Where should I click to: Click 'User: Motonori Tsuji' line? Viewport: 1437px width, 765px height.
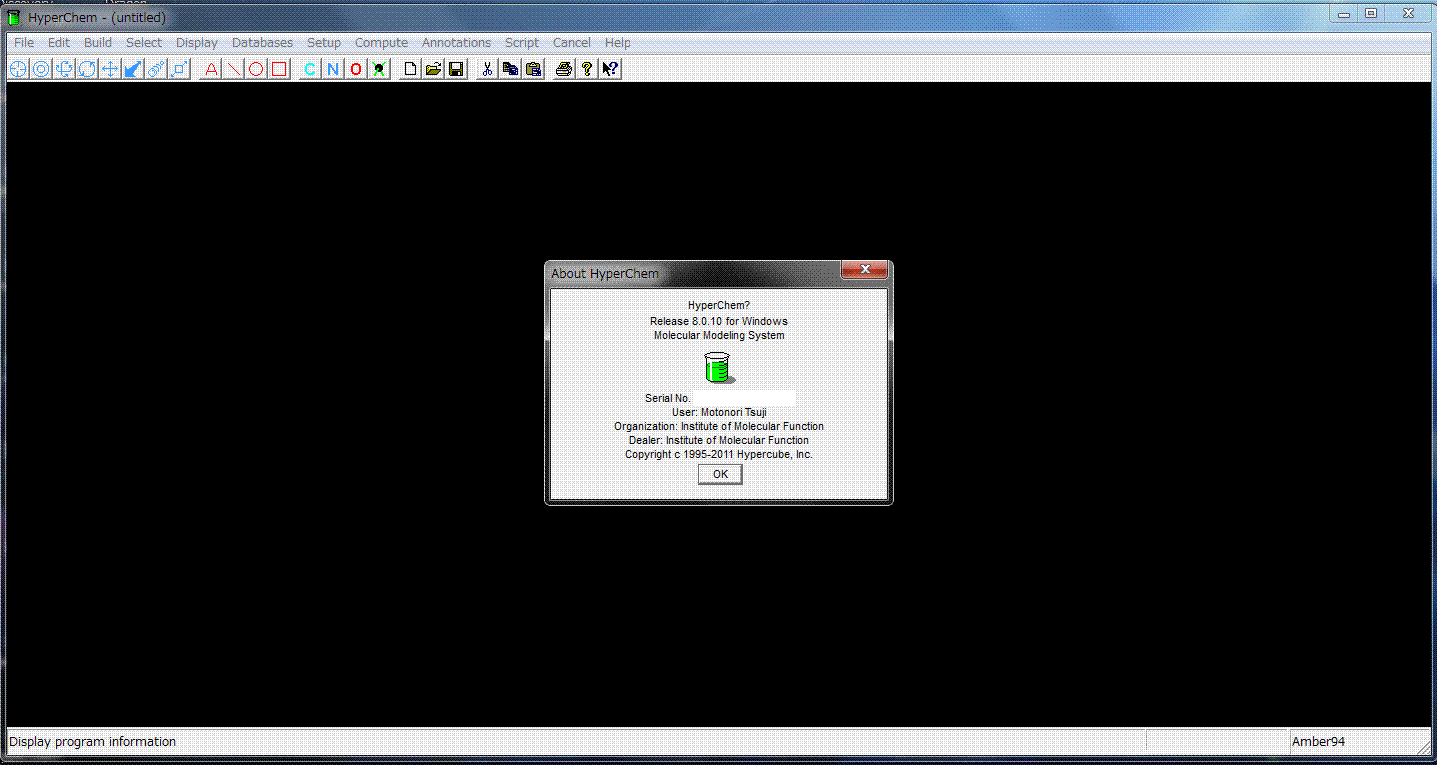point(719,412)
